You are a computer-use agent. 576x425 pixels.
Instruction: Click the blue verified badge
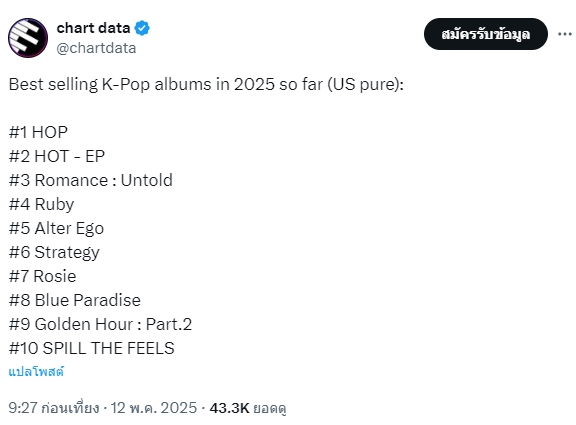click(x=142, y=28)
